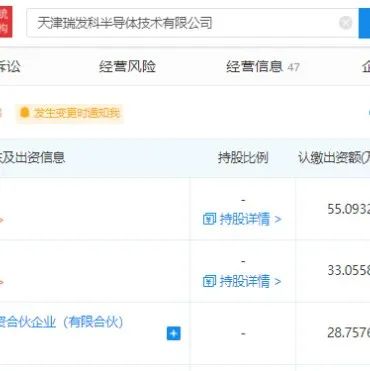Click the 认缴出资额 column header
370x371 pixels.
click(x=334, y=157)
